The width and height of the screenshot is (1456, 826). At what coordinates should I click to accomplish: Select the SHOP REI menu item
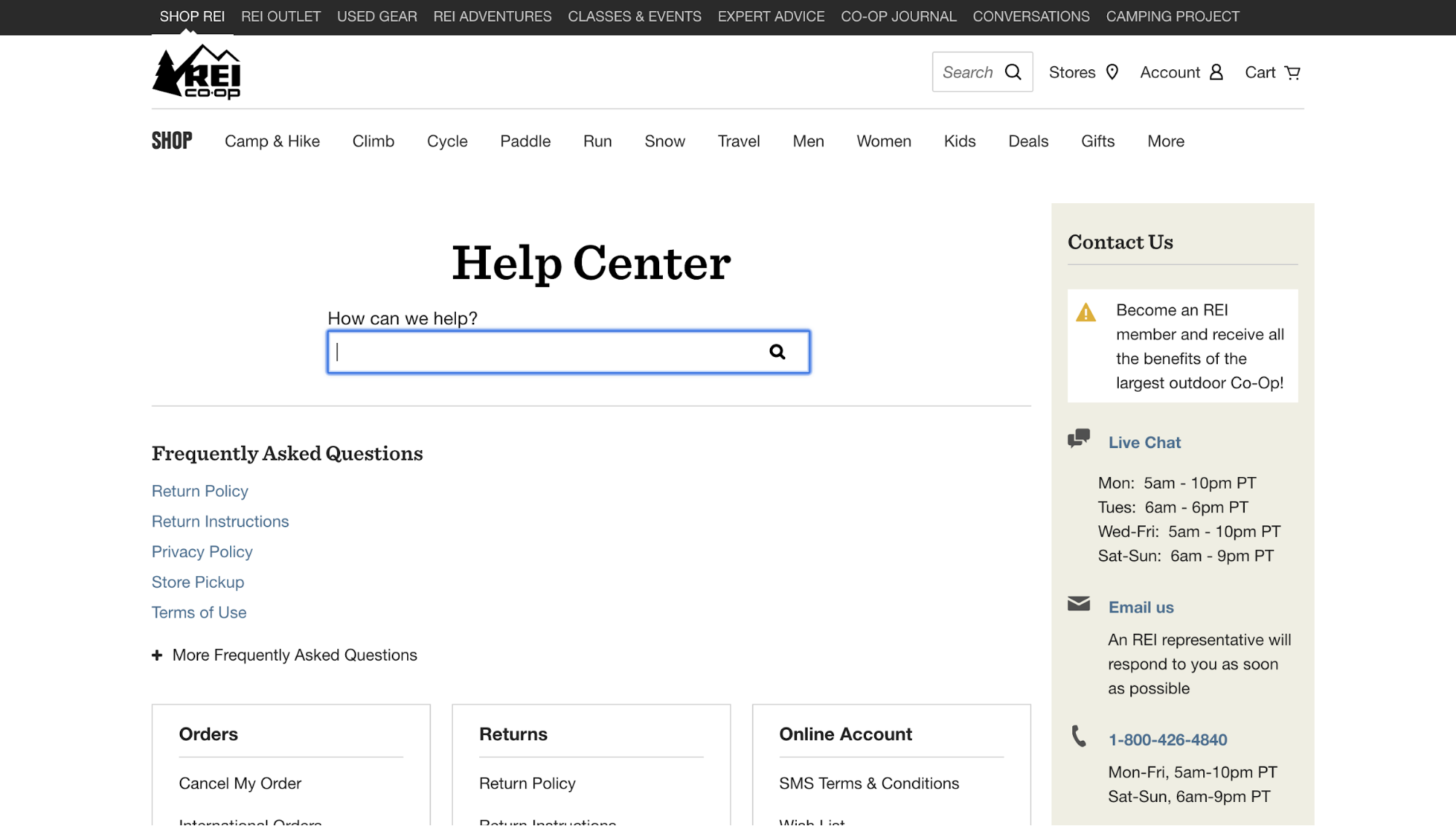point(192,16)
